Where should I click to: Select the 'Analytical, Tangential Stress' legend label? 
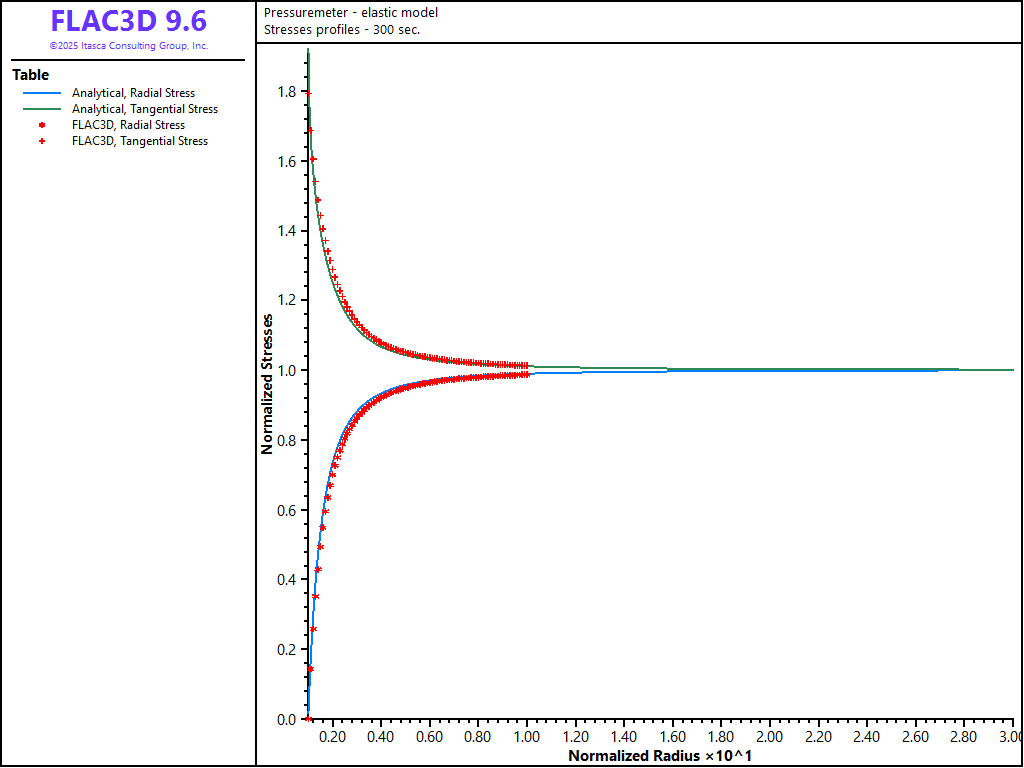(144, 109)
